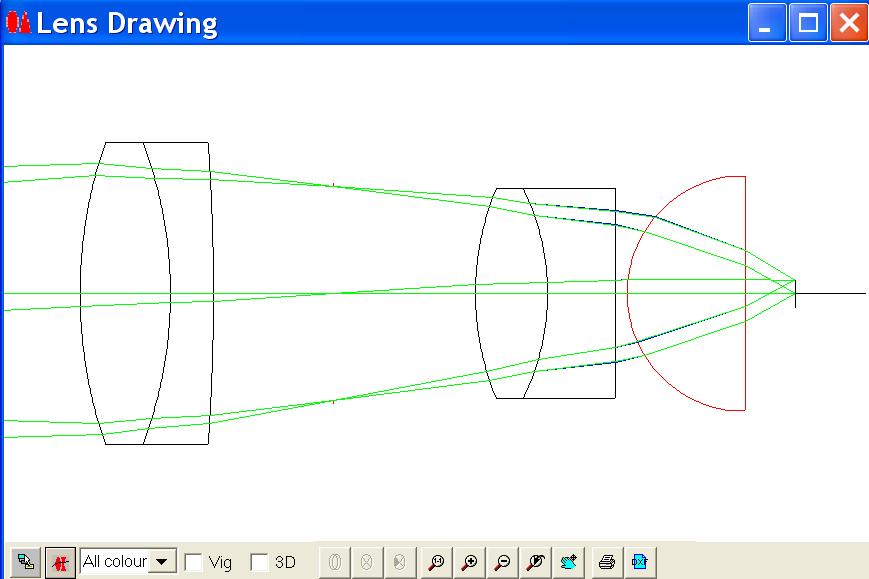The image size is (869, 579).
Task: Toggle the red lens ray-drawing button
Action: (60, 562)
